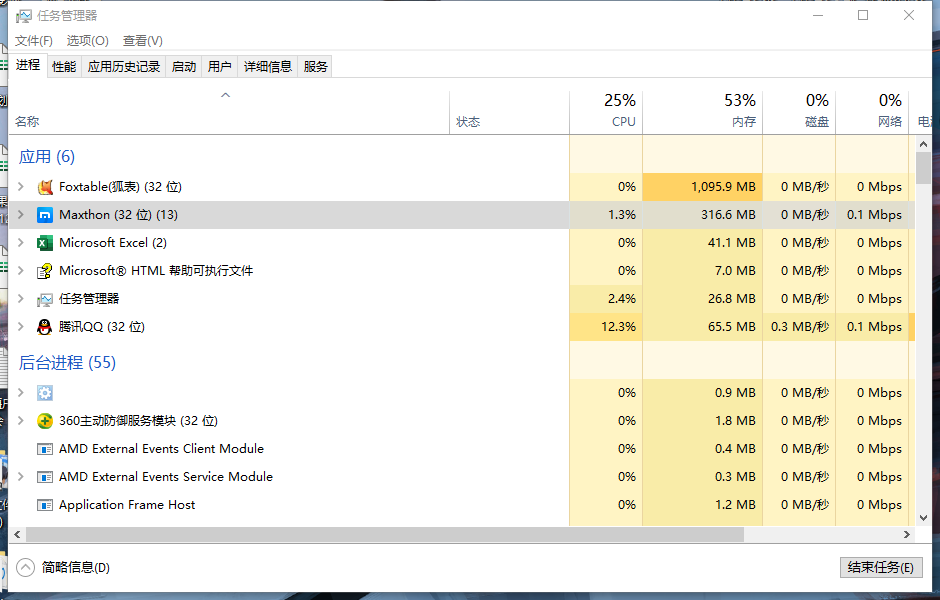Click the vertical scrollbar up arrow
940x600 pixels.
(923, 144)
